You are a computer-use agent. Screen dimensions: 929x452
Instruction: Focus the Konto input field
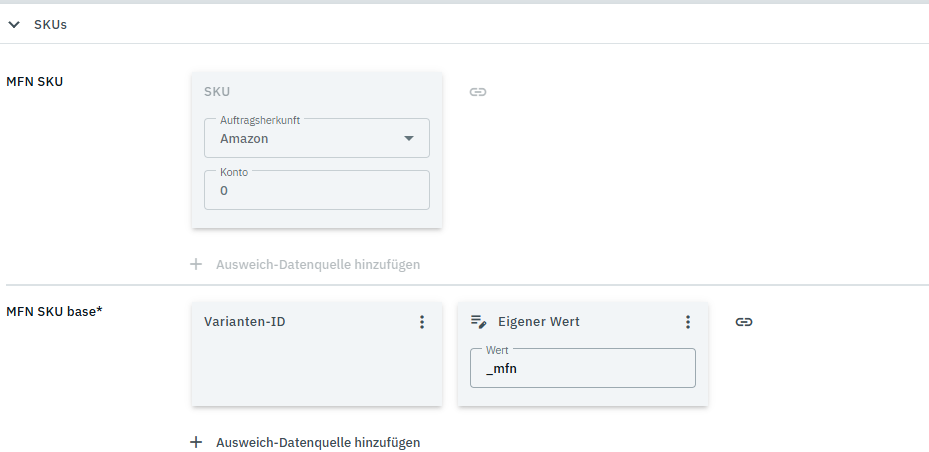pyautogui.click(x=316, y=190)
